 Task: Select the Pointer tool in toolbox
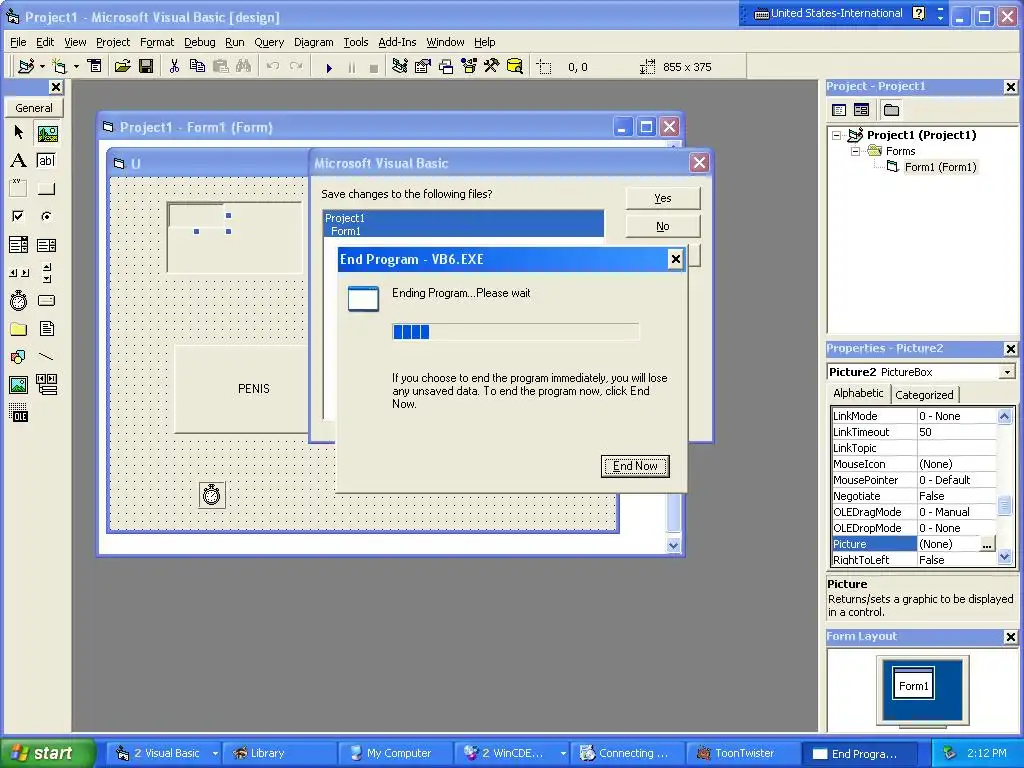(x=18, y=133)
